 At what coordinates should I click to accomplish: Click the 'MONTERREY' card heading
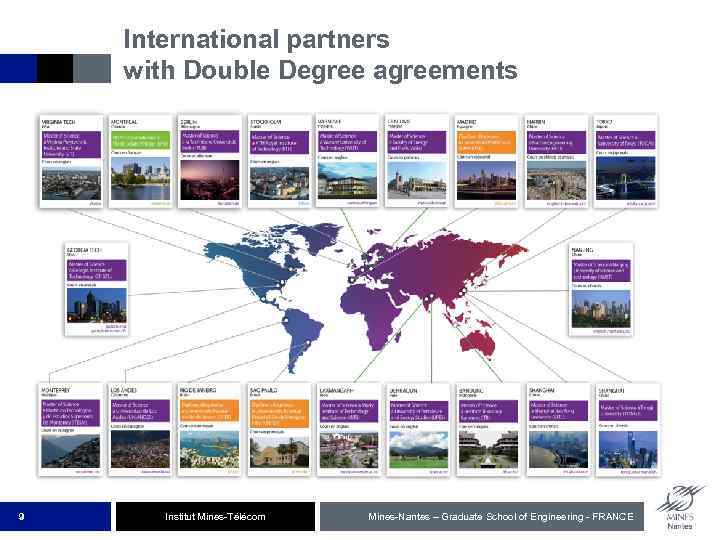tap(56, 390)
